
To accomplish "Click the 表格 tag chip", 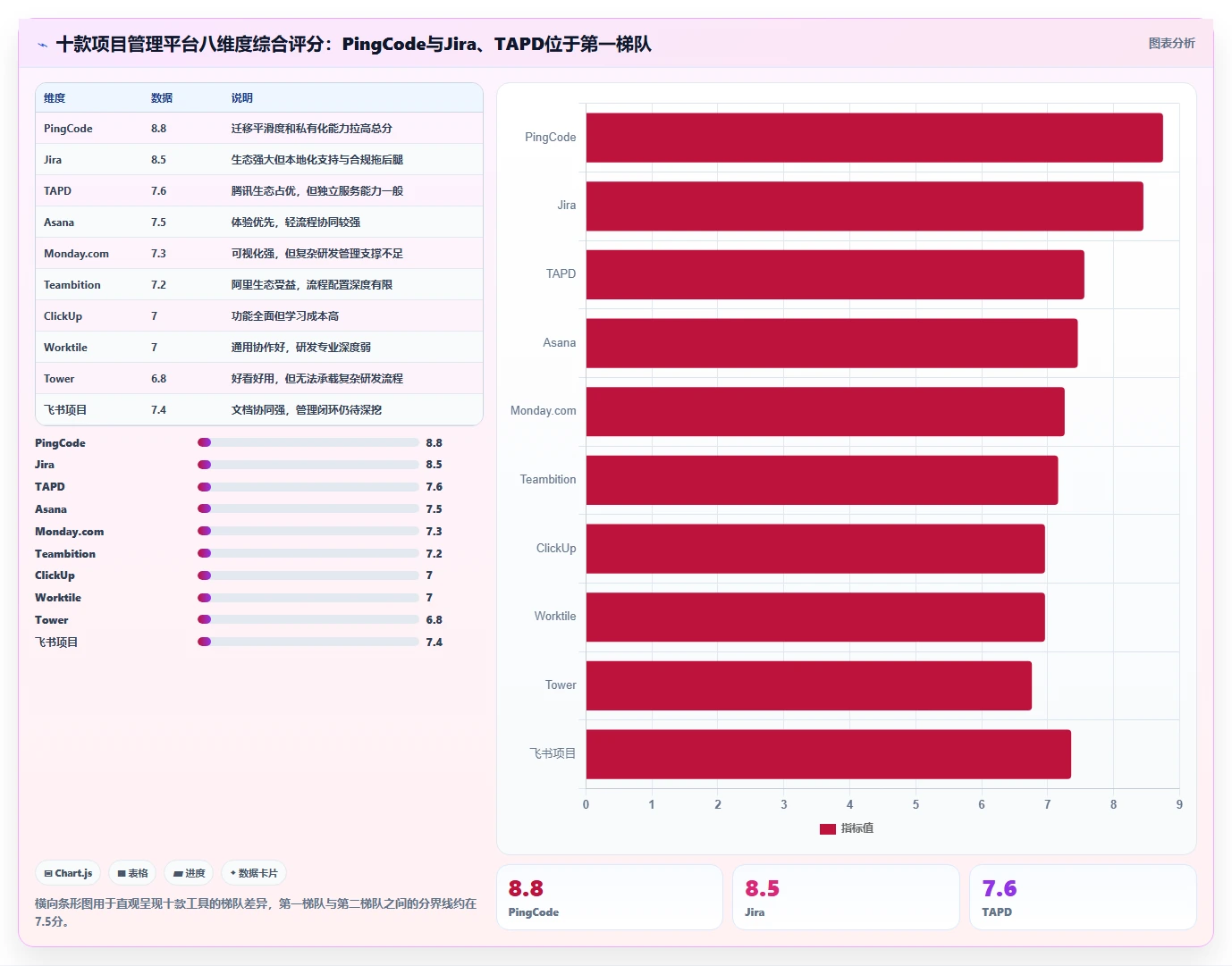I will (x=132, y=873).
